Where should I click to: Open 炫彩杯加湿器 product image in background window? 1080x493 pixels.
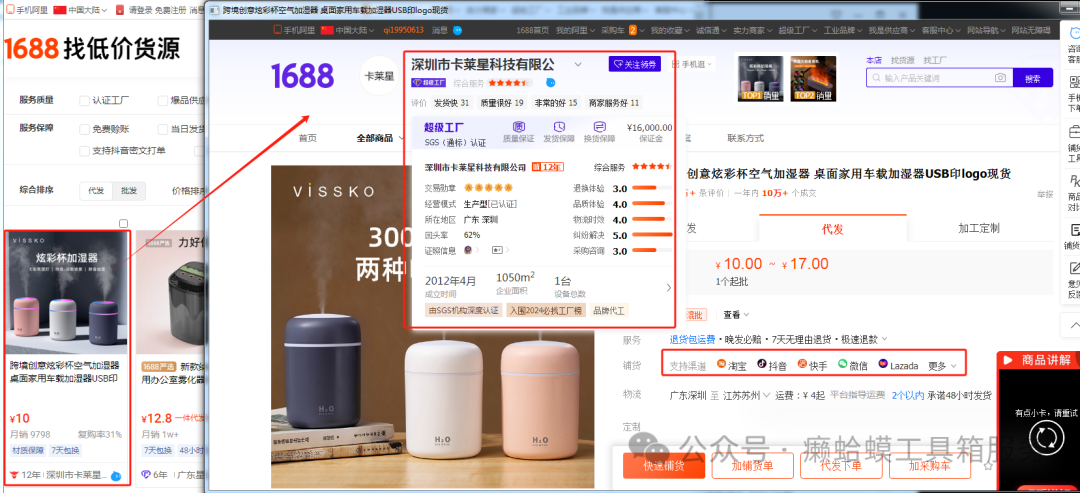(67, 292)
